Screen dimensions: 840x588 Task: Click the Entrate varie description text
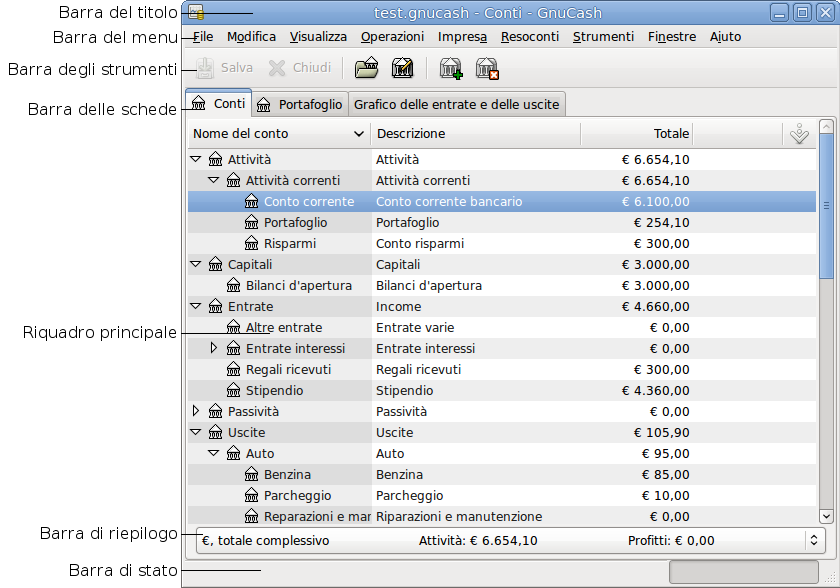coord(415,327)
